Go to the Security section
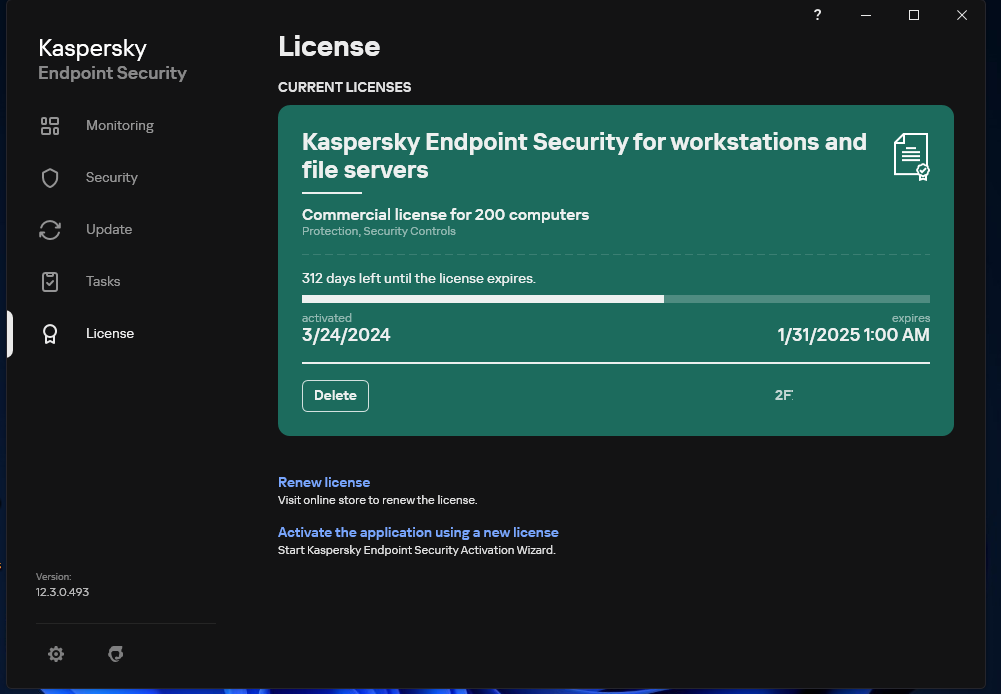The width and height of the screenshot is (1001, 694). [112, 177]
